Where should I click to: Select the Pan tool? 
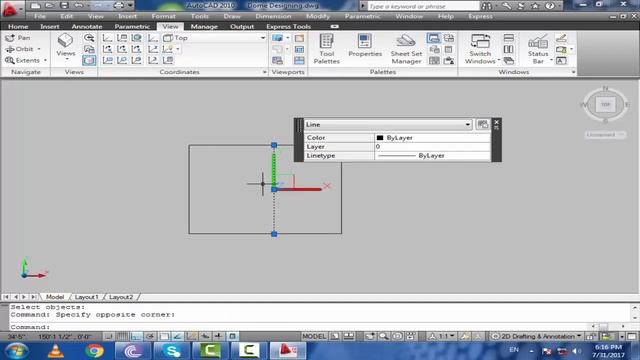(18, 38)
